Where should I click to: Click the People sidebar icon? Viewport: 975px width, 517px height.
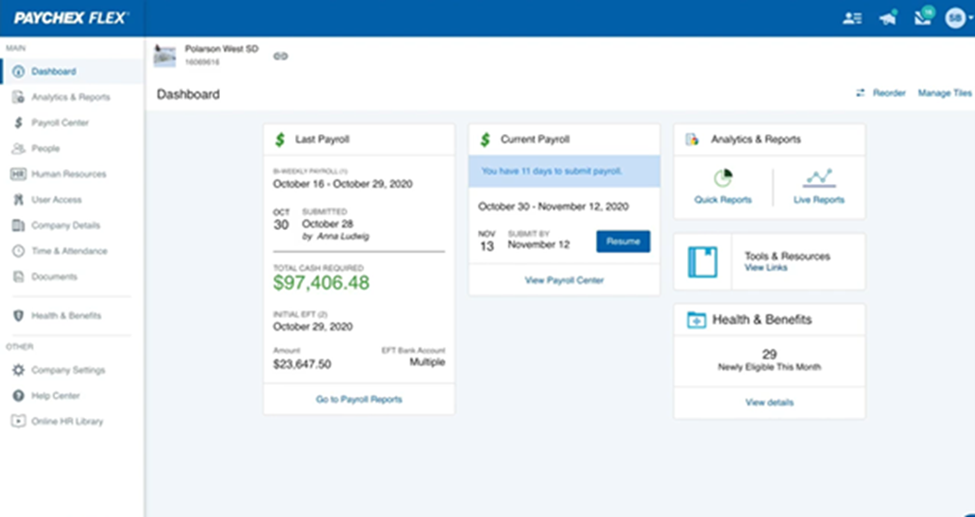19,149
